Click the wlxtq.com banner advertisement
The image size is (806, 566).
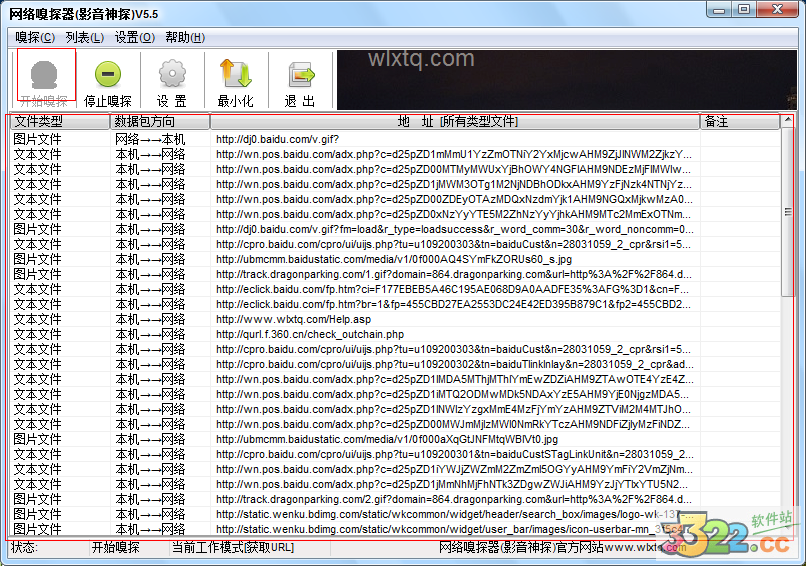pos(566,80)
